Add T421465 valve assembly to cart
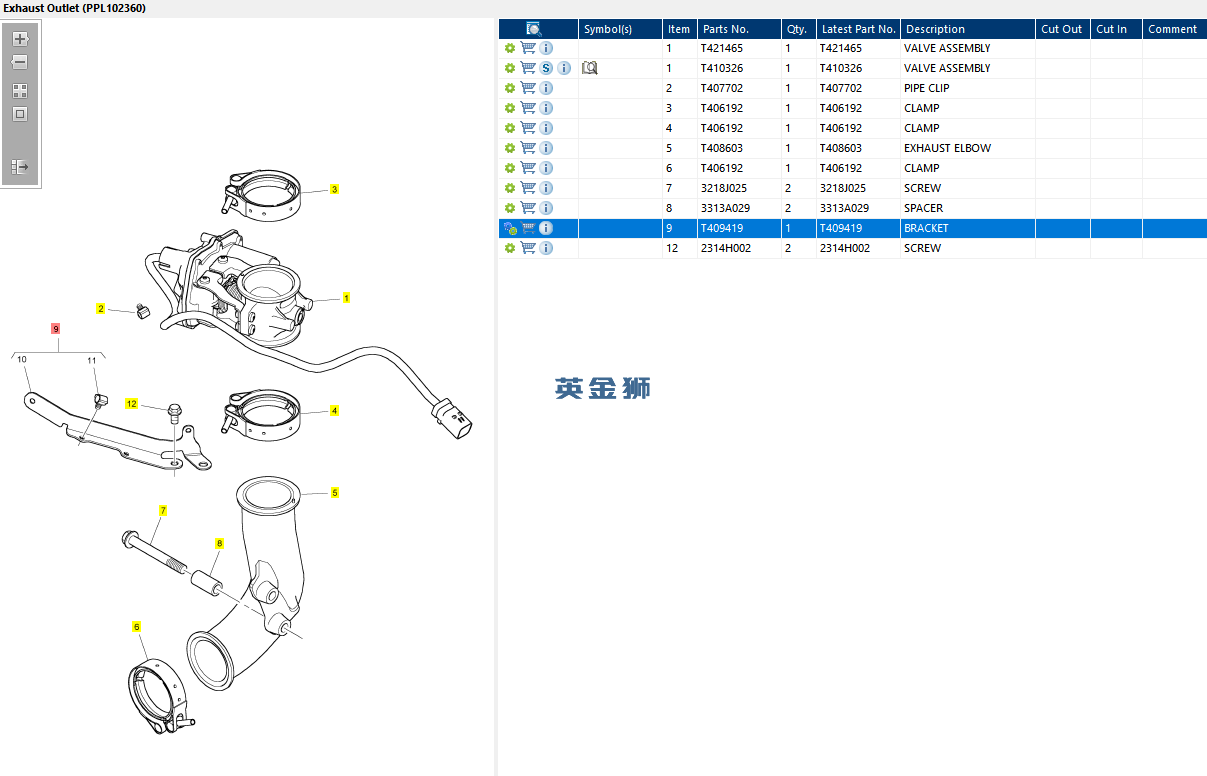 click(528, 48)
